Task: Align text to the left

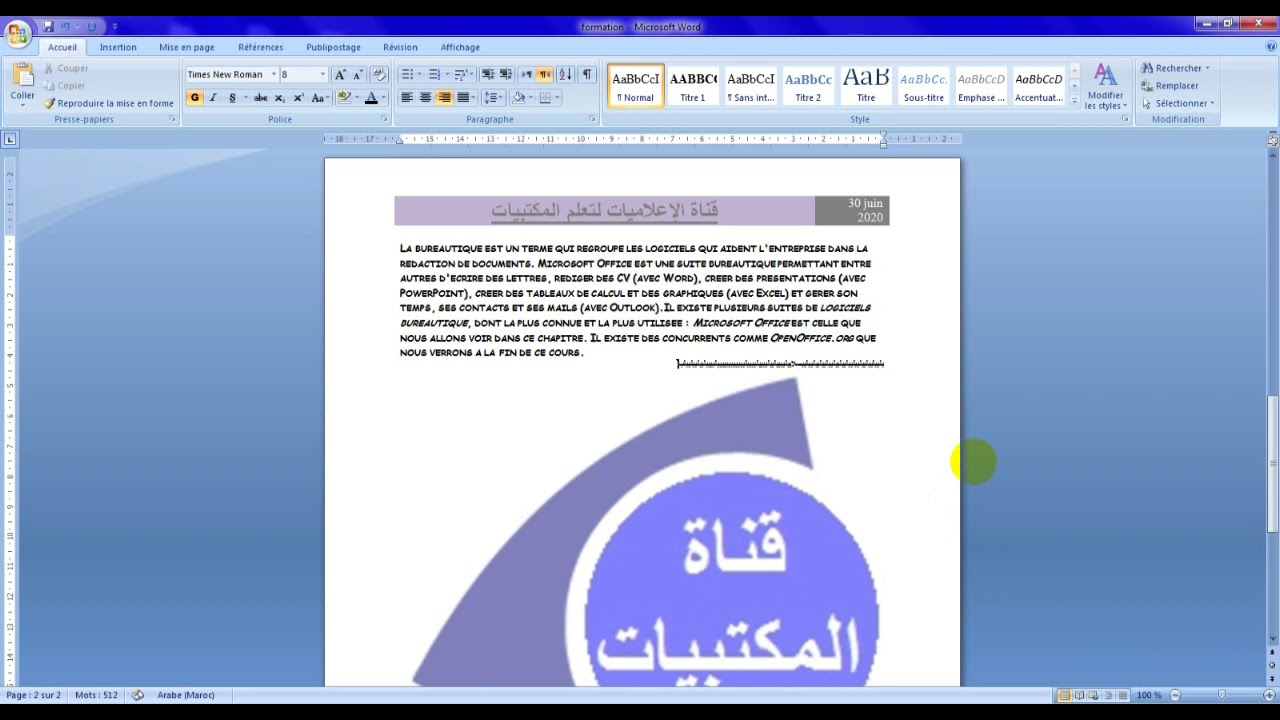Action: click(407, 97)
